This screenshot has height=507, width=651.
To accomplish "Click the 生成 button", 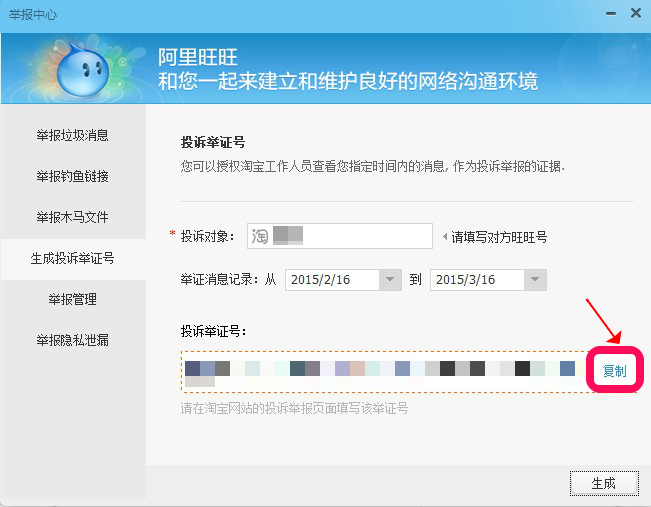I will (x=604, y=483).
